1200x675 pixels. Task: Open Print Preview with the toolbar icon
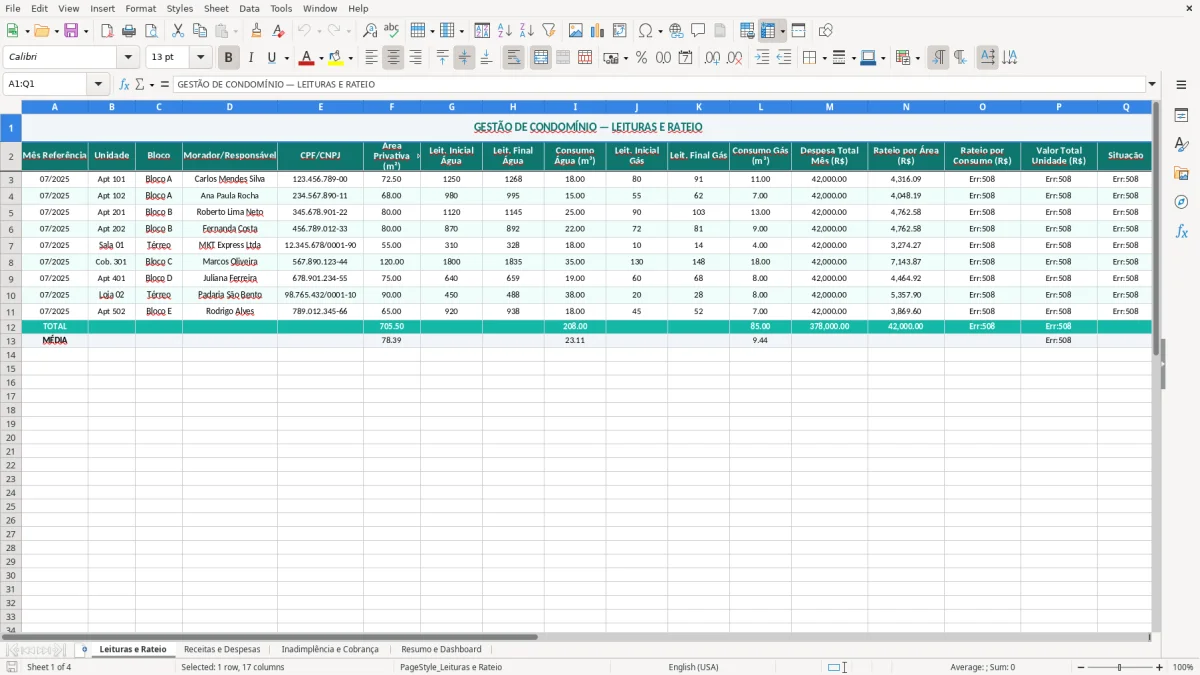pos(151,31)
